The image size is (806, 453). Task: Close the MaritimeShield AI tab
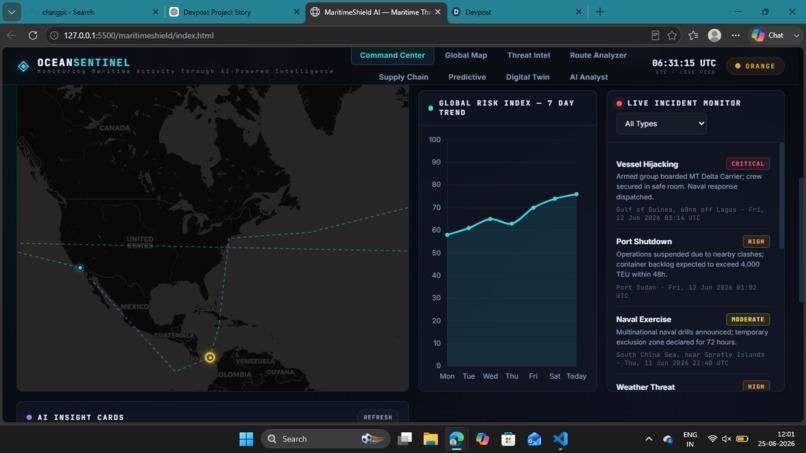[437, 12]
